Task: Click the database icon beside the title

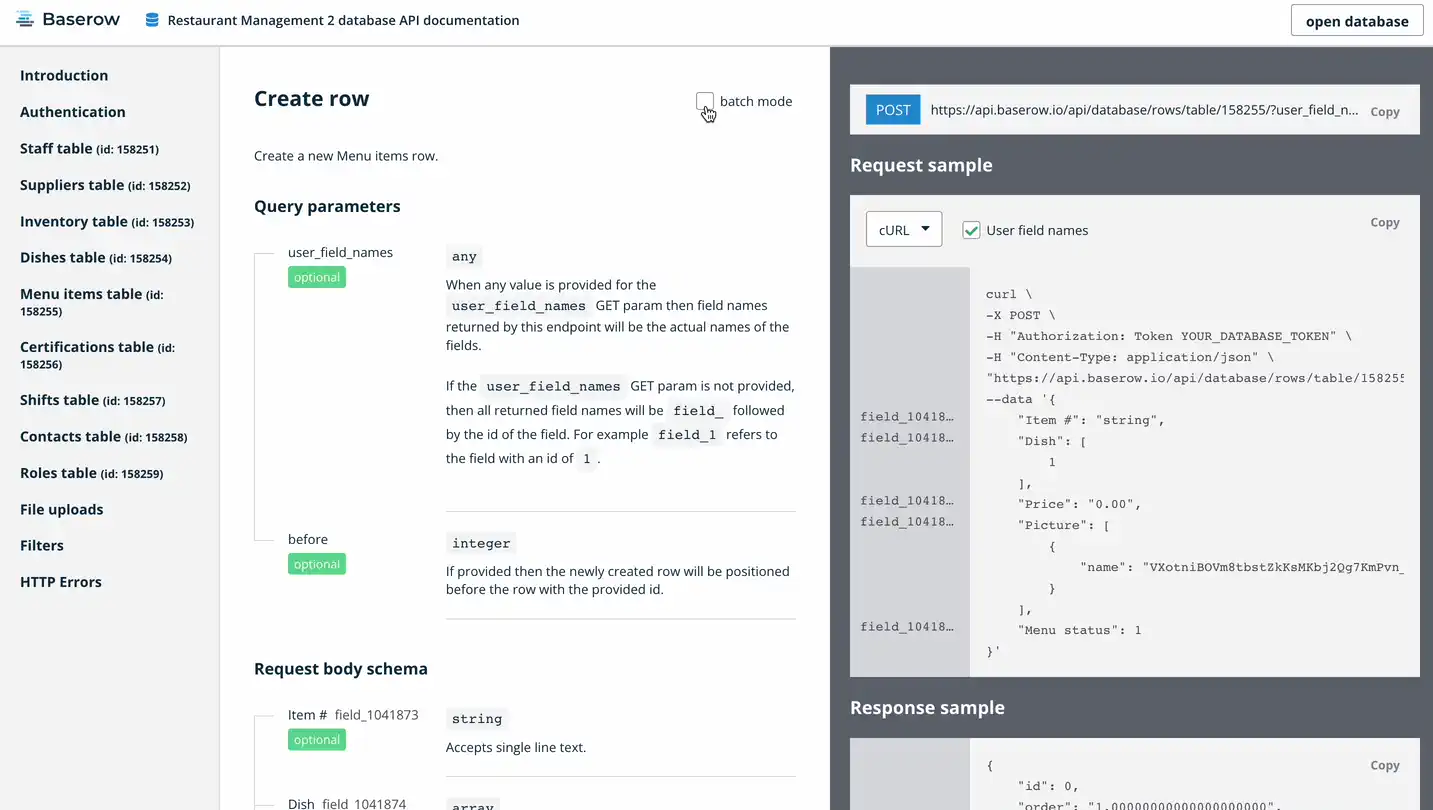Action: [x=152, y=20]
